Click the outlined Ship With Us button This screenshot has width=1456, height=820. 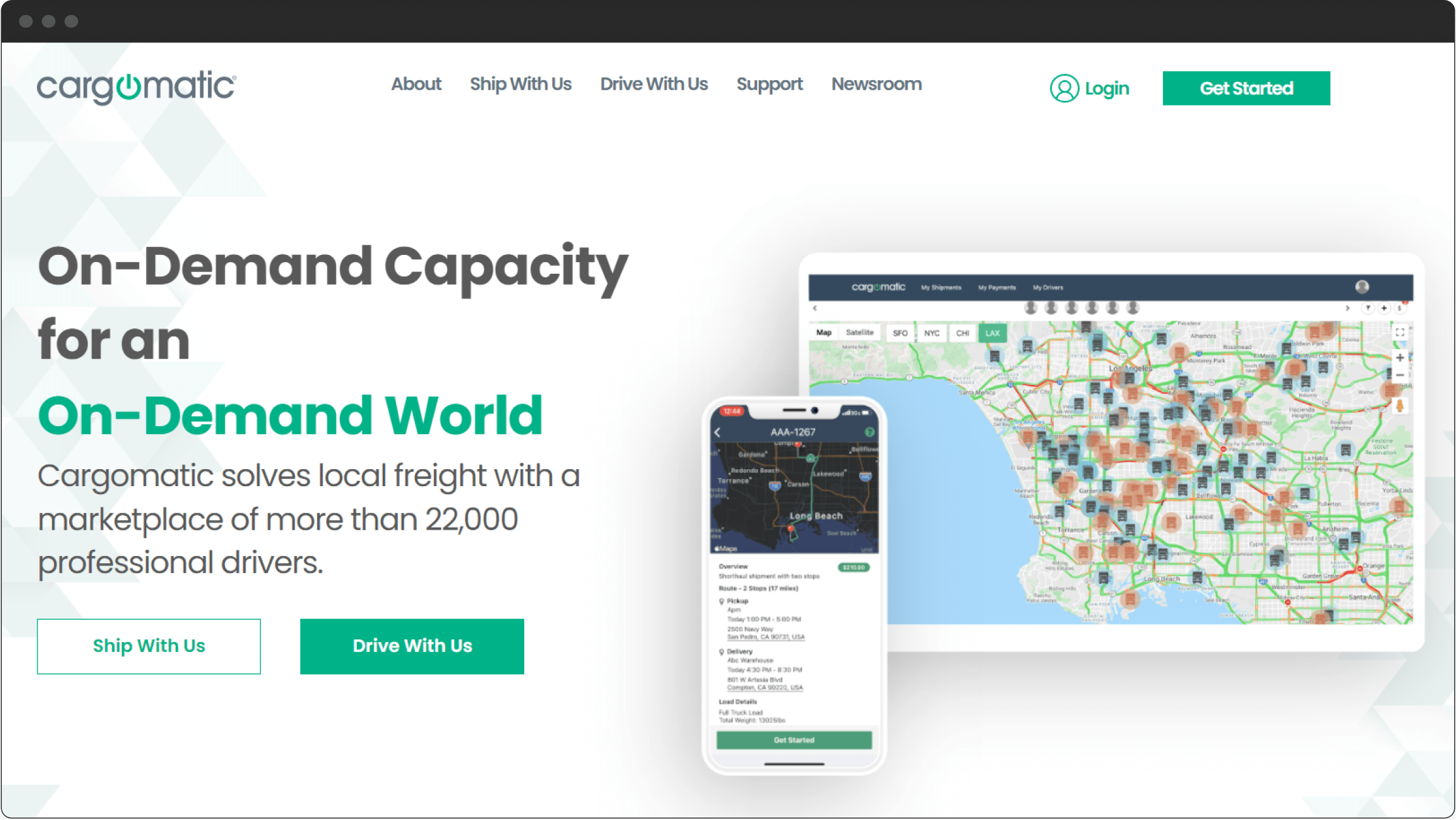pyautogui.click(x=149, y=646)
